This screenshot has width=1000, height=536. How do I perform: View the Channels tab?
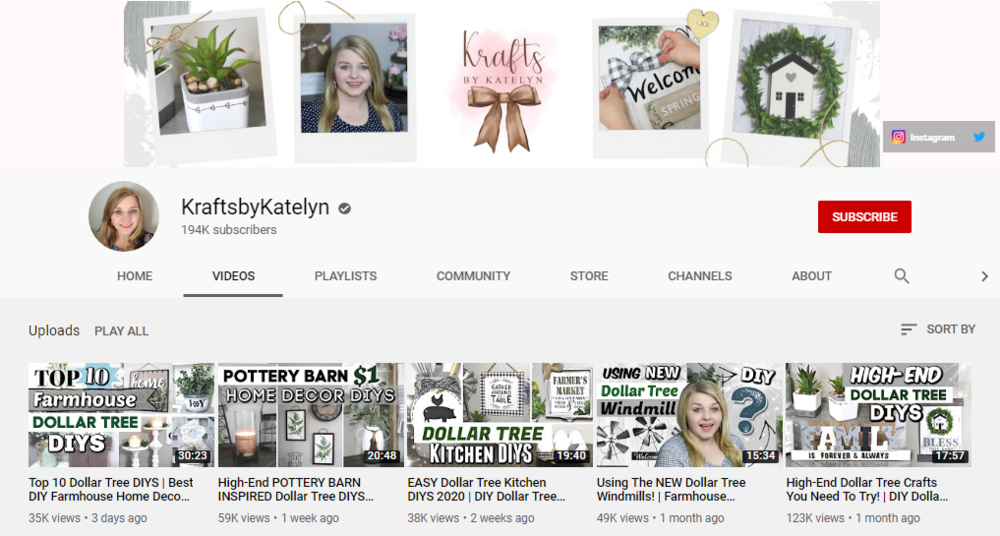coord(700,276)
